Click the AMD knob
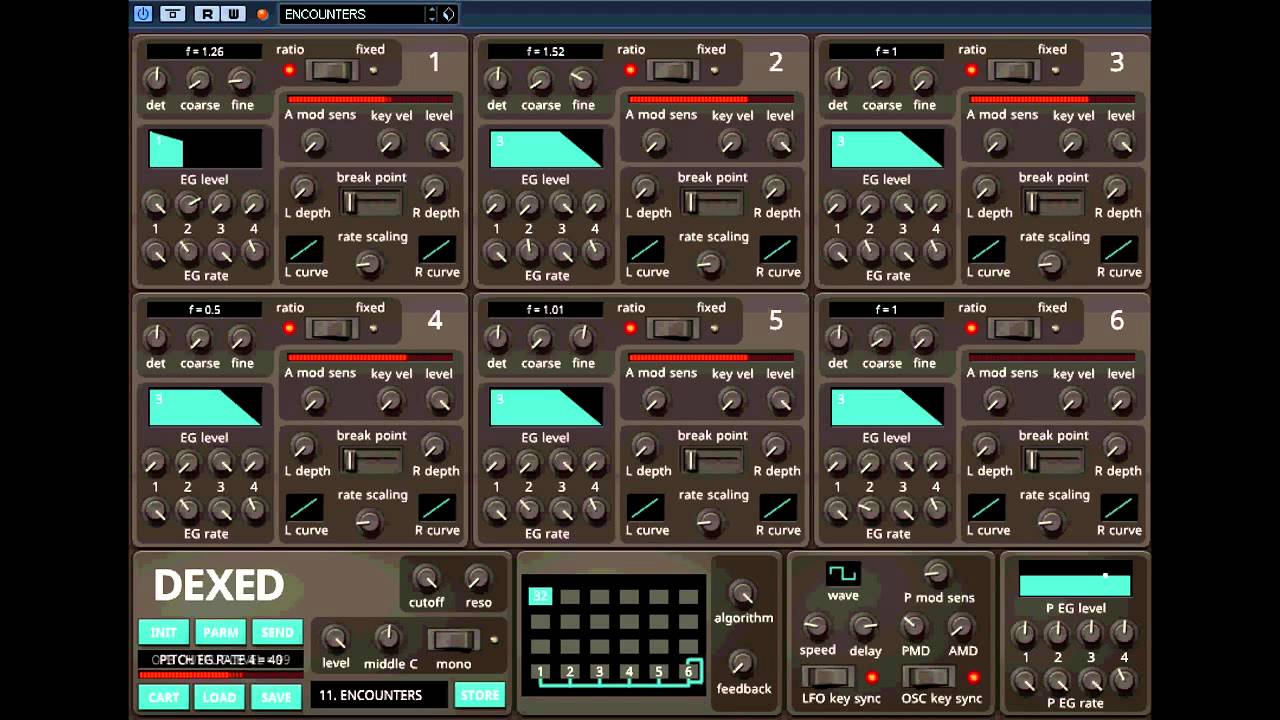The image size is (1280, 720). point(961,626)
